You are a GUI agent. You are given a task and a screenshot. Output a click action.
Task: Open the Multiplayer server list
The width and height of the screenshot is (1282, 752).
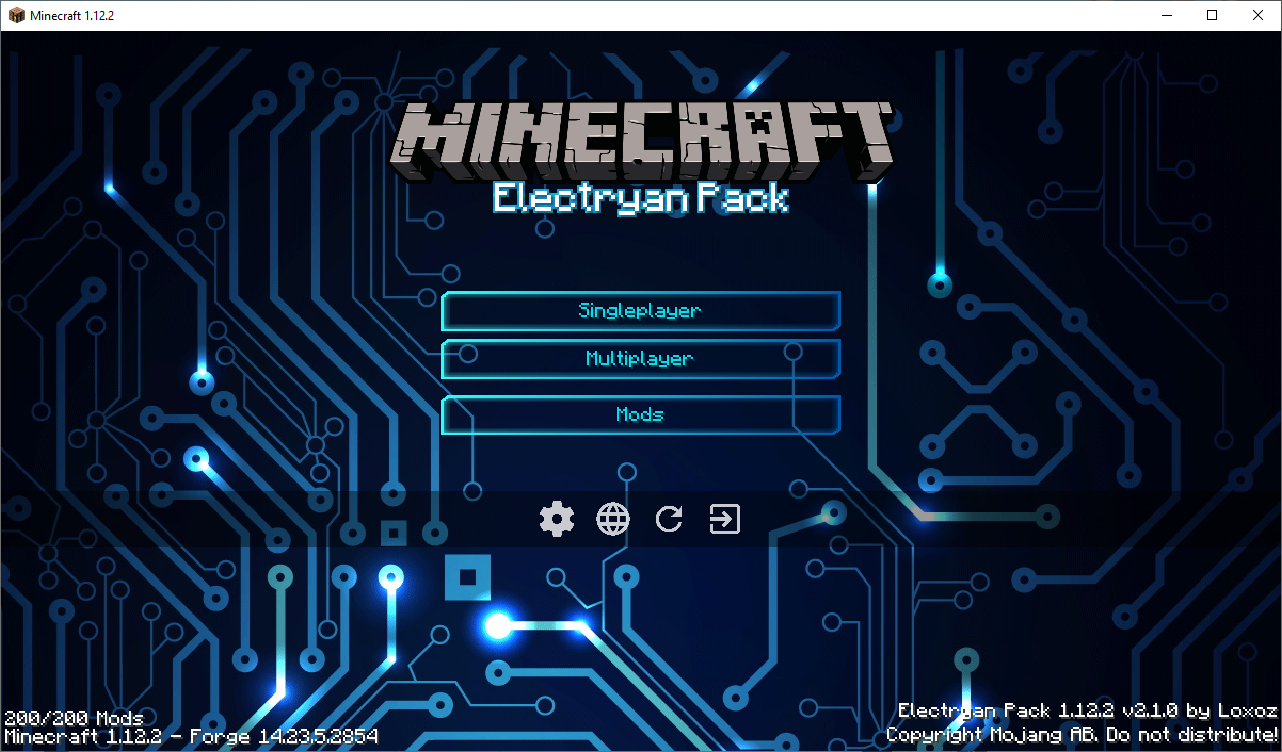(x=640, y=359)
